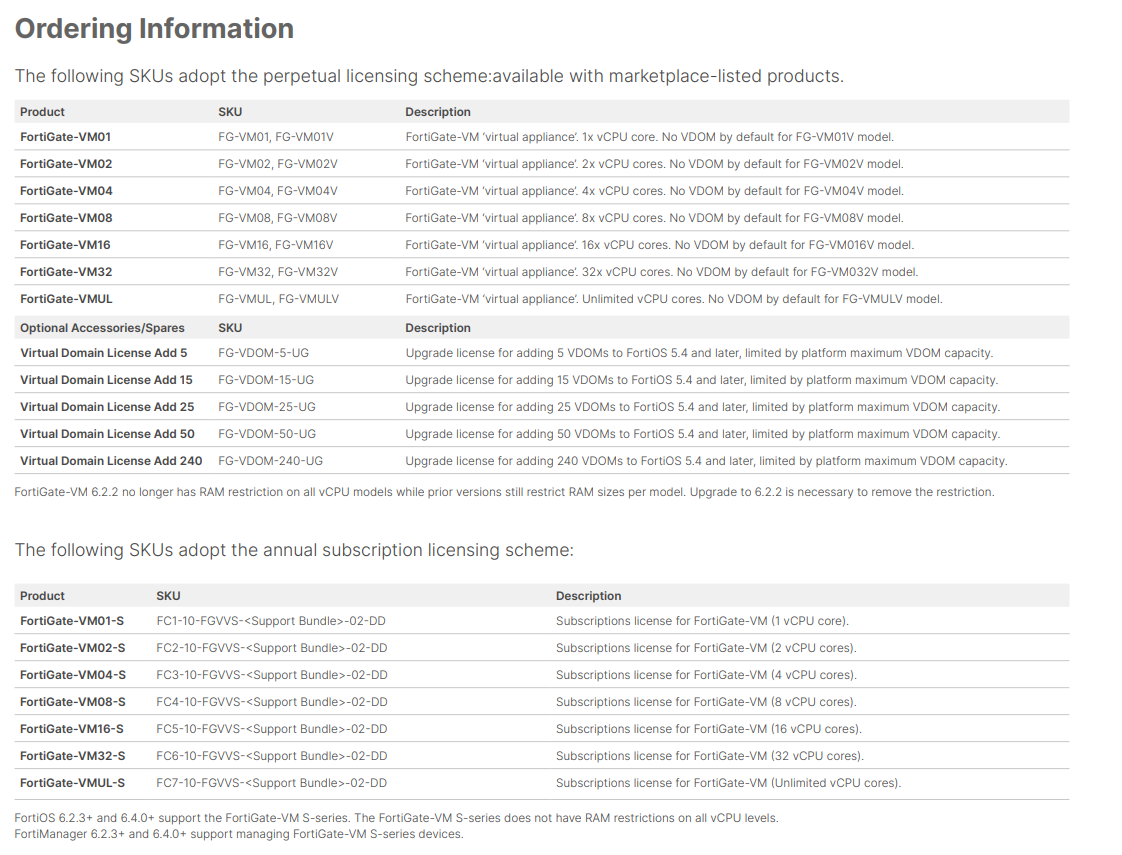Click SKU cell "FG-VMUL, FG-VMULV"
This screenshot has height=855, width=1122.
pos(278,299)
